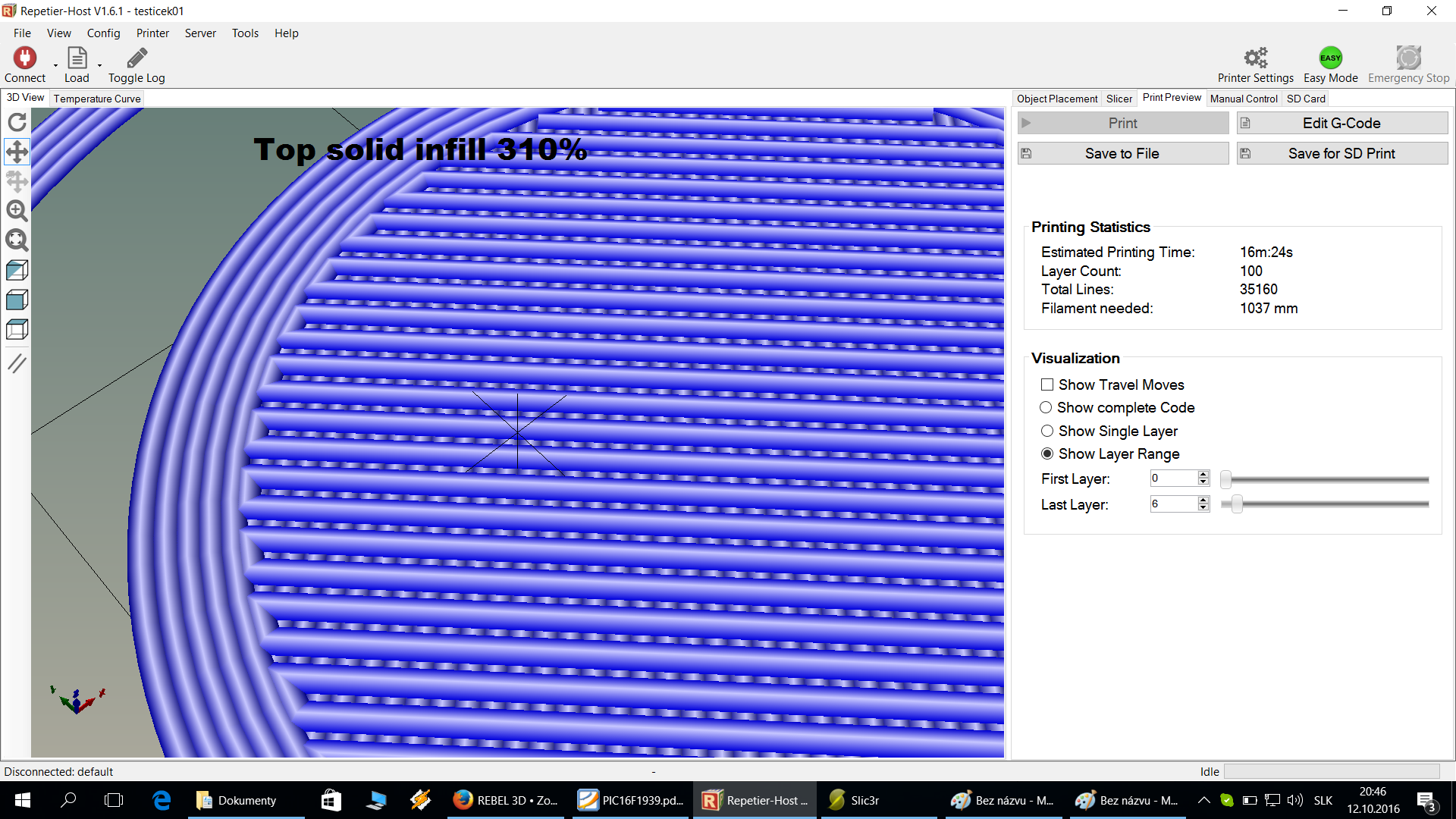Viewport: 1456px width, 819px height.
Task: Open Printer Settings gear icon
Action: click(x=1255, y=58)
